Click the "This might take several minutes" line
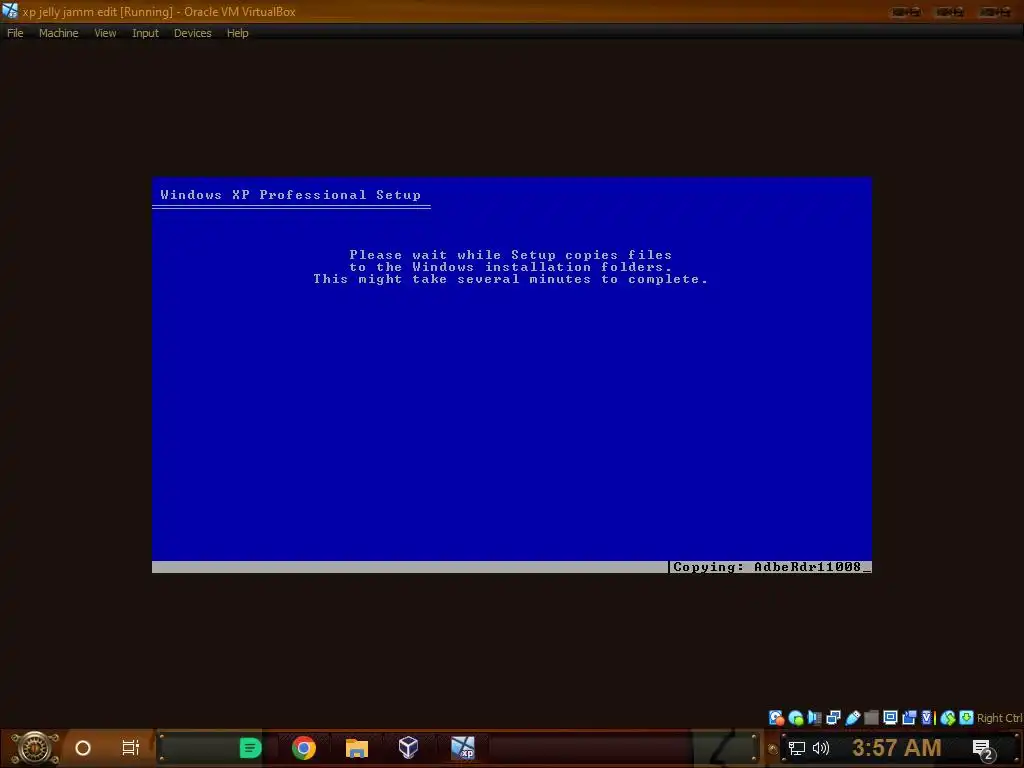Viewport: 1024px width, 768px height. click(x=511, y=279)
